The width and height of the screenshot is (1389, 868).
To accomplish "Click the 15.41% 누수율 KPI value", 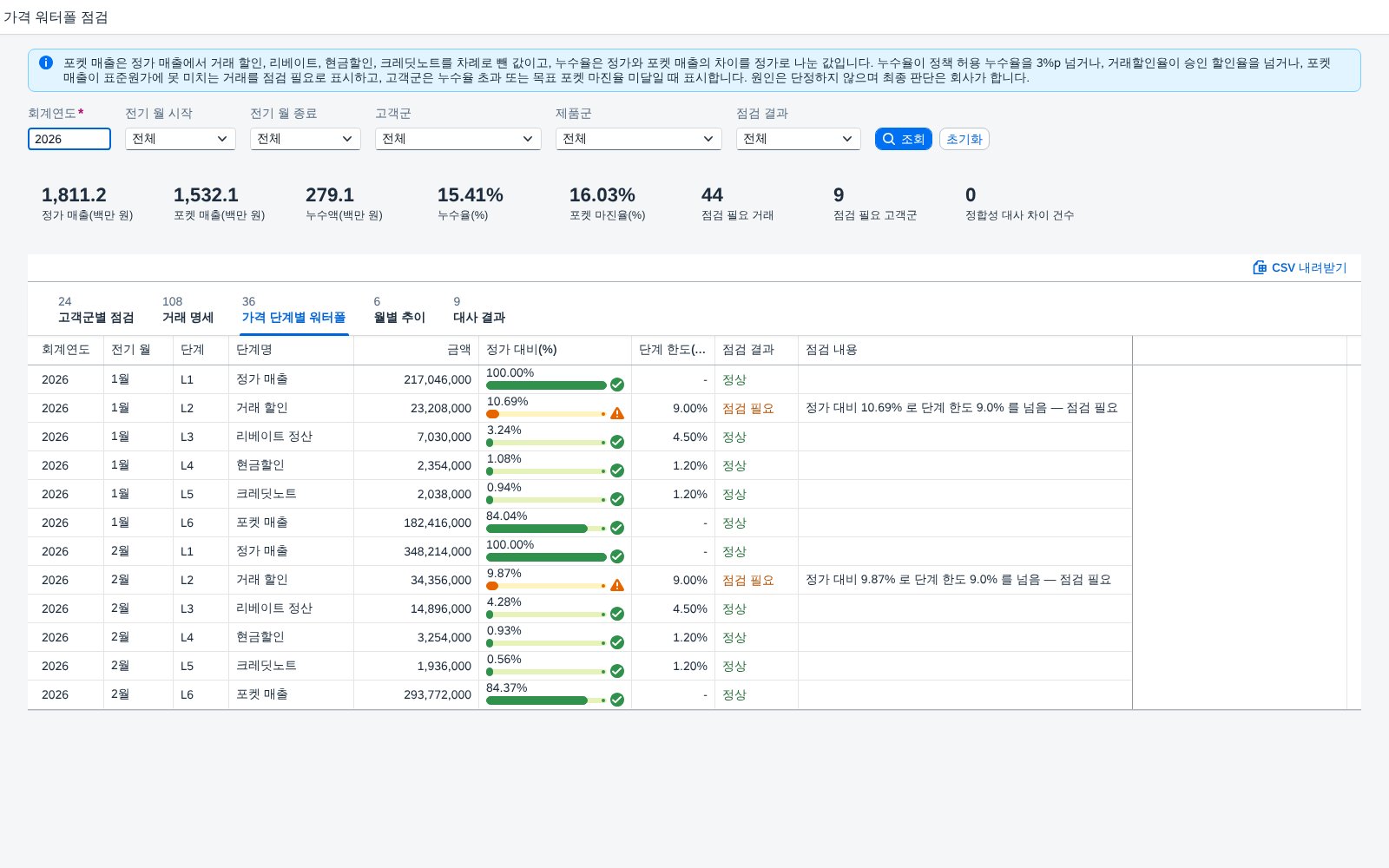I will pyautogui.click(x=471, y=194).
